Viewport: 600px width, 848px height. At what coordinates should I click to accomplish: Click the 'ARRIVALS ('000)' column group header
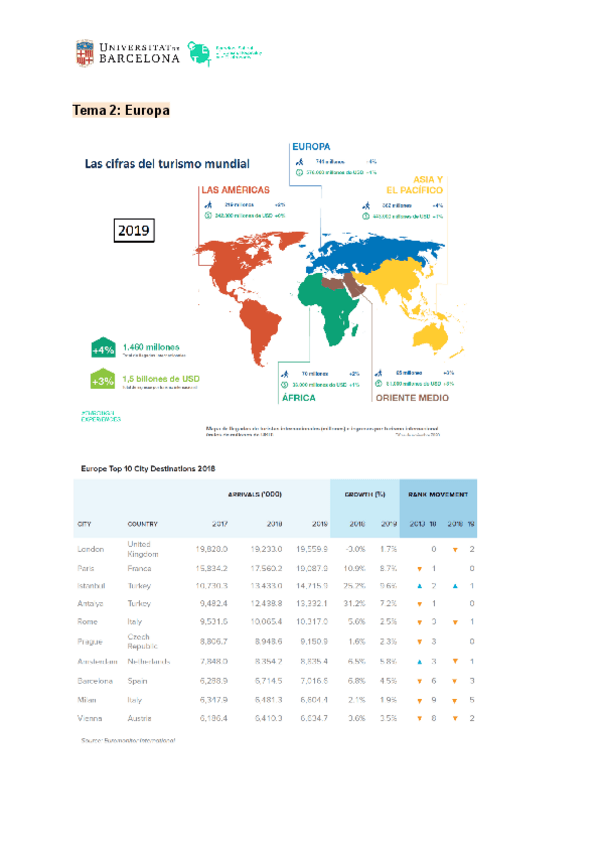(255, 494)
